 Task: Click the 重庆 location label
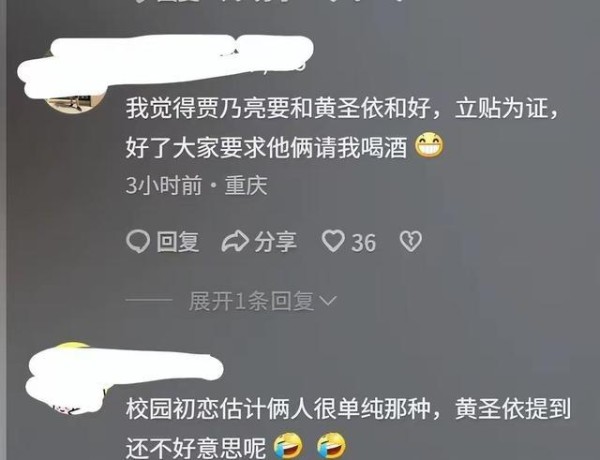tap(246, 186)
